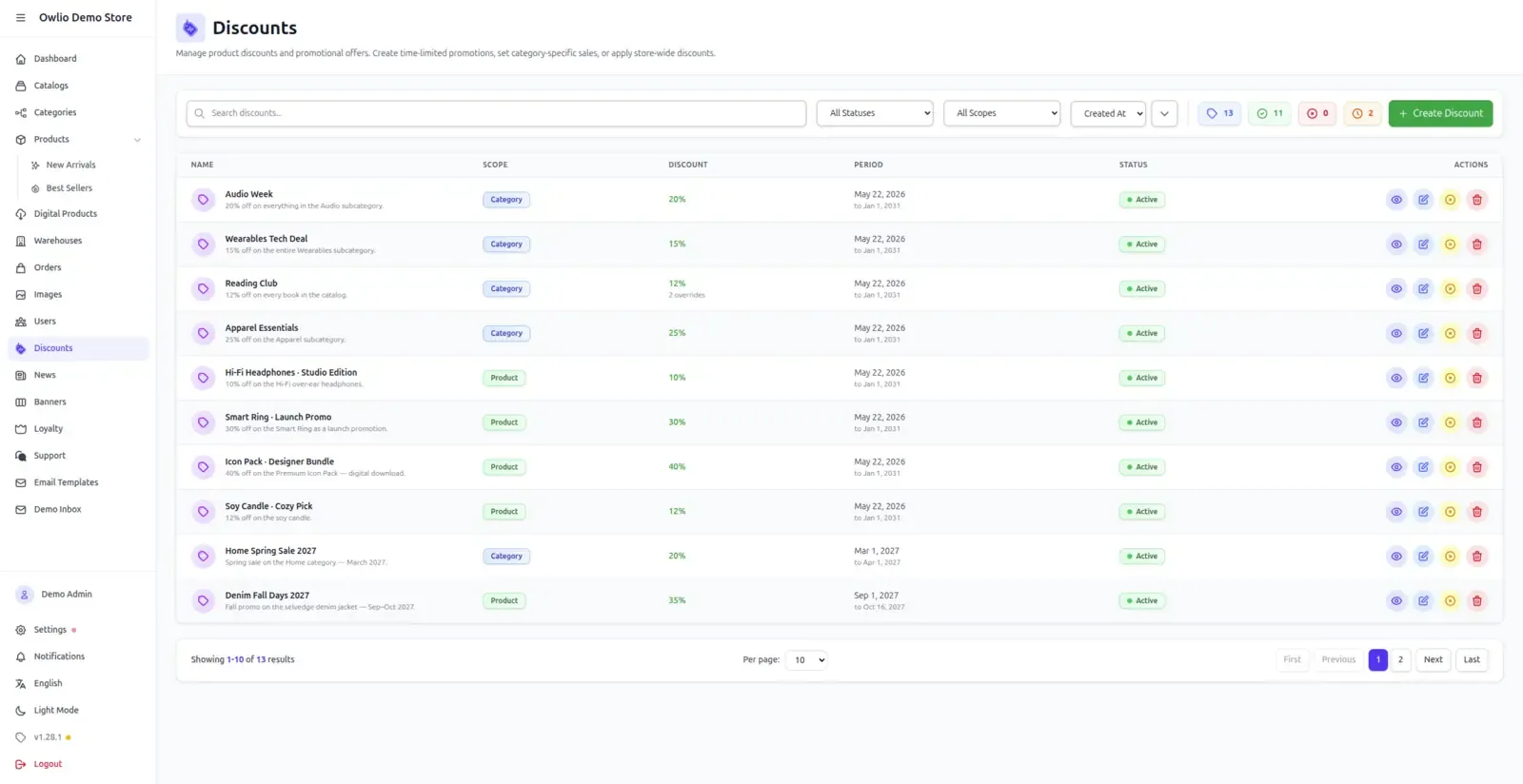Toggle status of Reading Club discount
The width and height of the screenshot is (1523, 784).
pos(1450,289)
